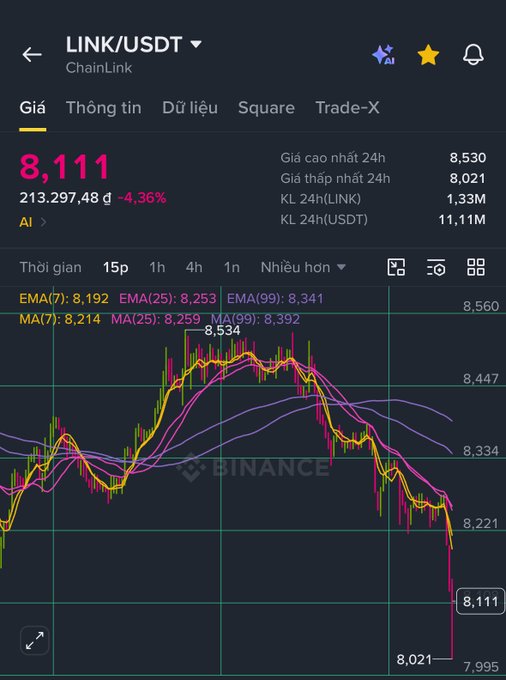Click the KL 24h(USDT) volume 11,11M

click(462, 219)
